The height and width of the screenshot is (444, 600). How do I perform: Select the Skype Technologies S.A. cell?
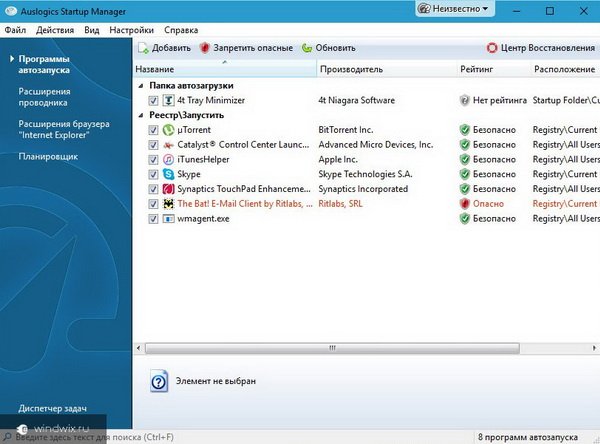365,174
